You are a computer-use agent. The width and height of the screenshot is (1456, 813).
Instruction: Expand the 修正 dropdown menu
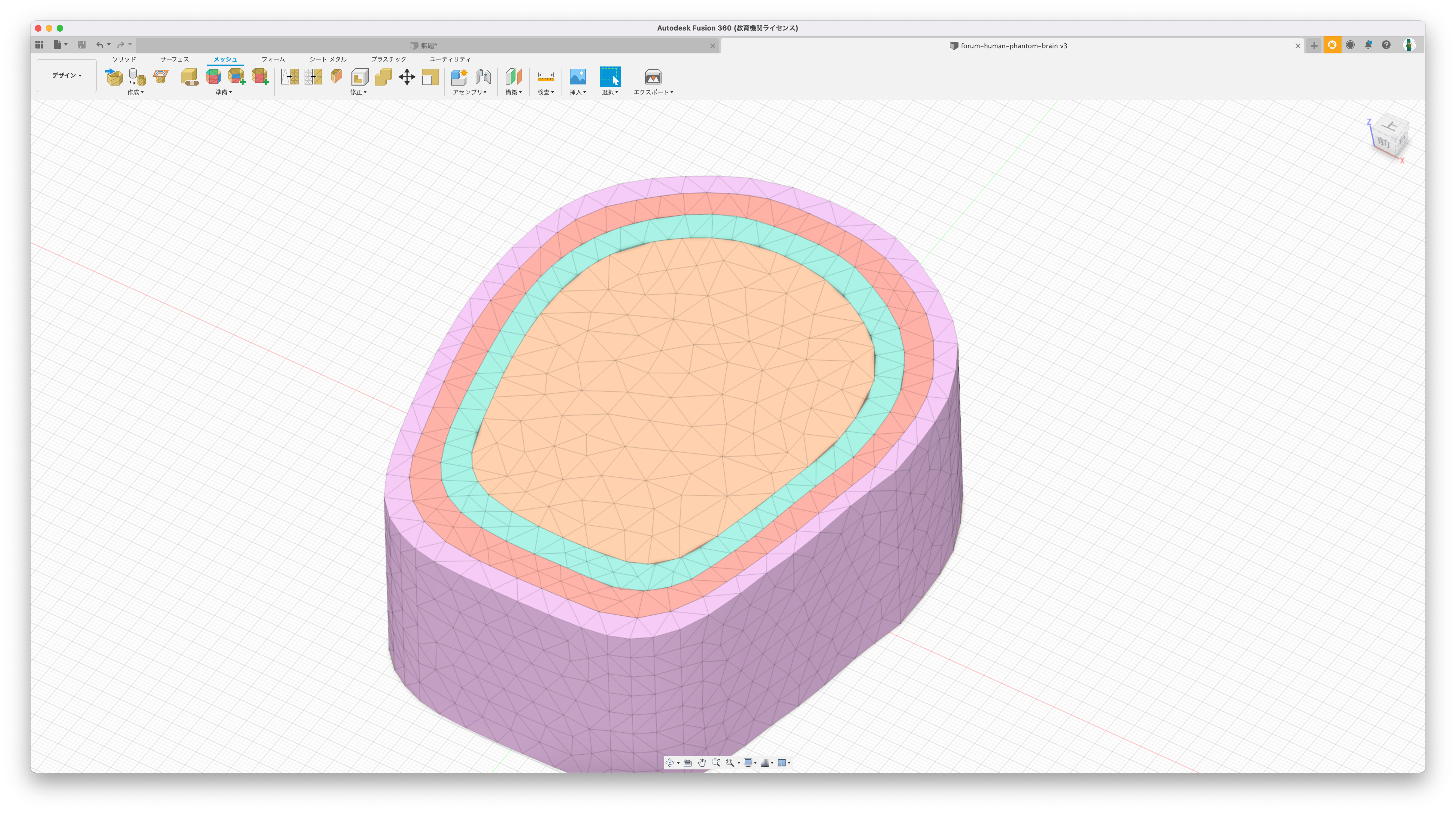coord(358,92)
